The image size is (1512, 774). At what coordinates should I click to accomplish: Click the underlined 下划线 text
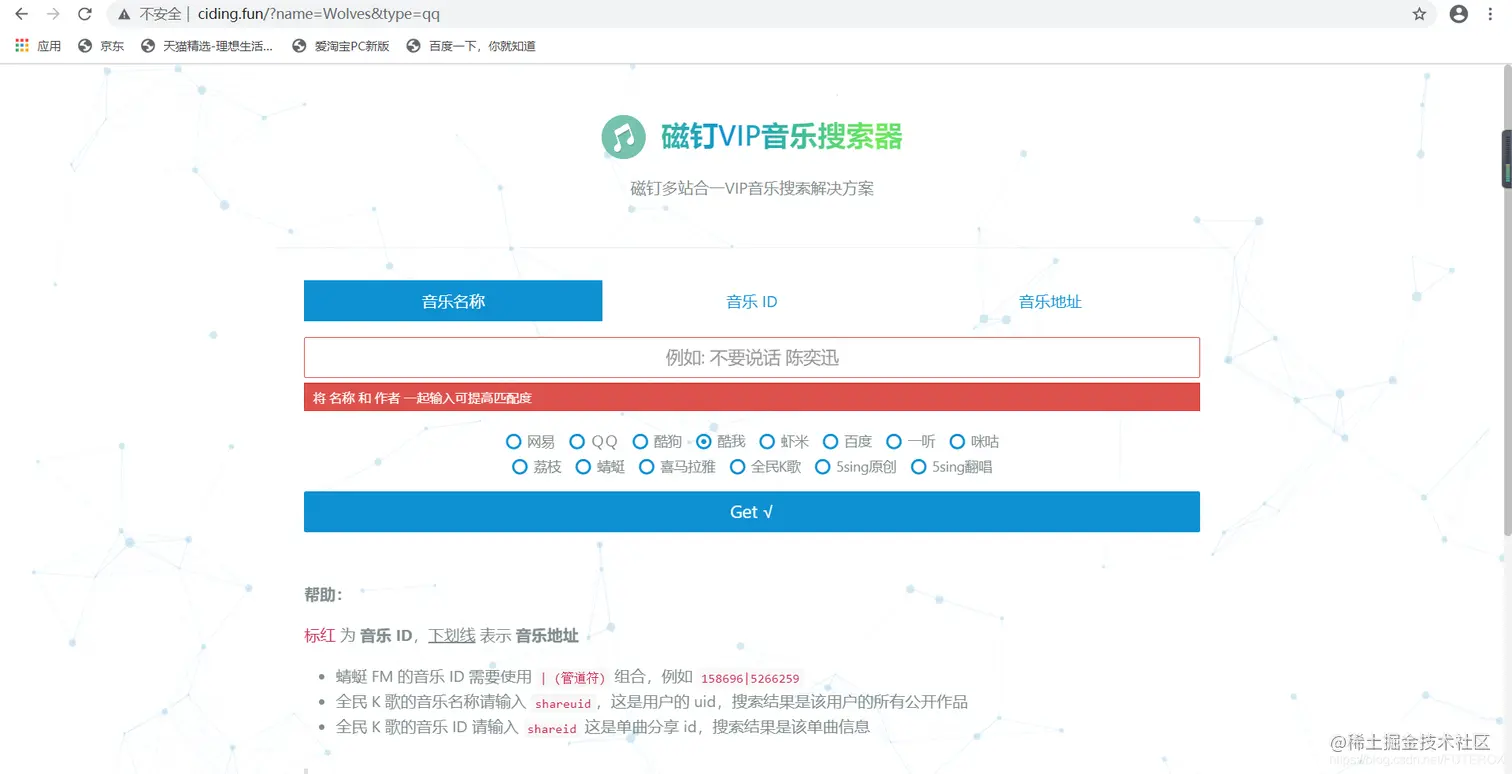tap(452, 636)
